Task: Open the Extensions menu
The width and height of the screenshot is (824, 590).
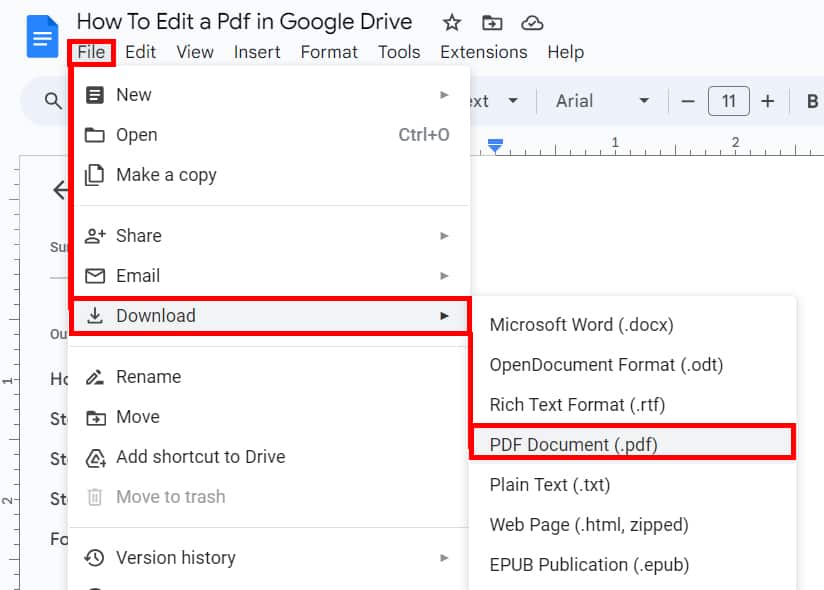Action: click(483, 52)
